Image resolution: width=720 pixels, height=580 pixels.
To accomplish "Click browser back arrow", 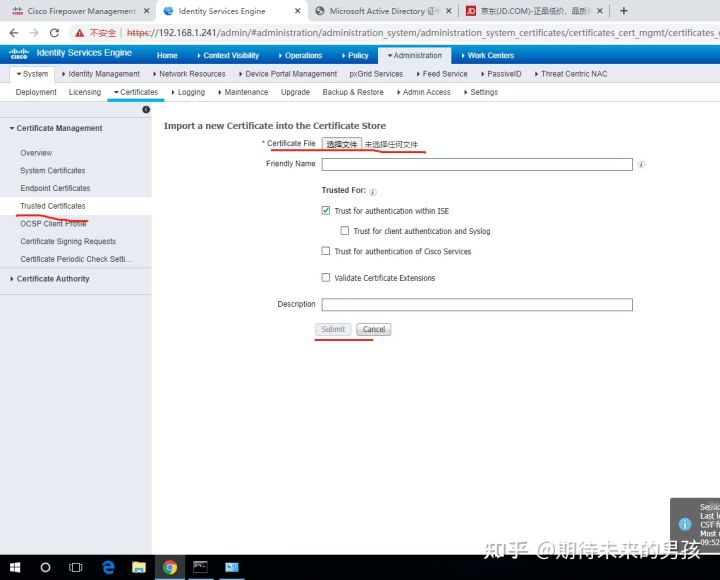I will pos(14,33).
